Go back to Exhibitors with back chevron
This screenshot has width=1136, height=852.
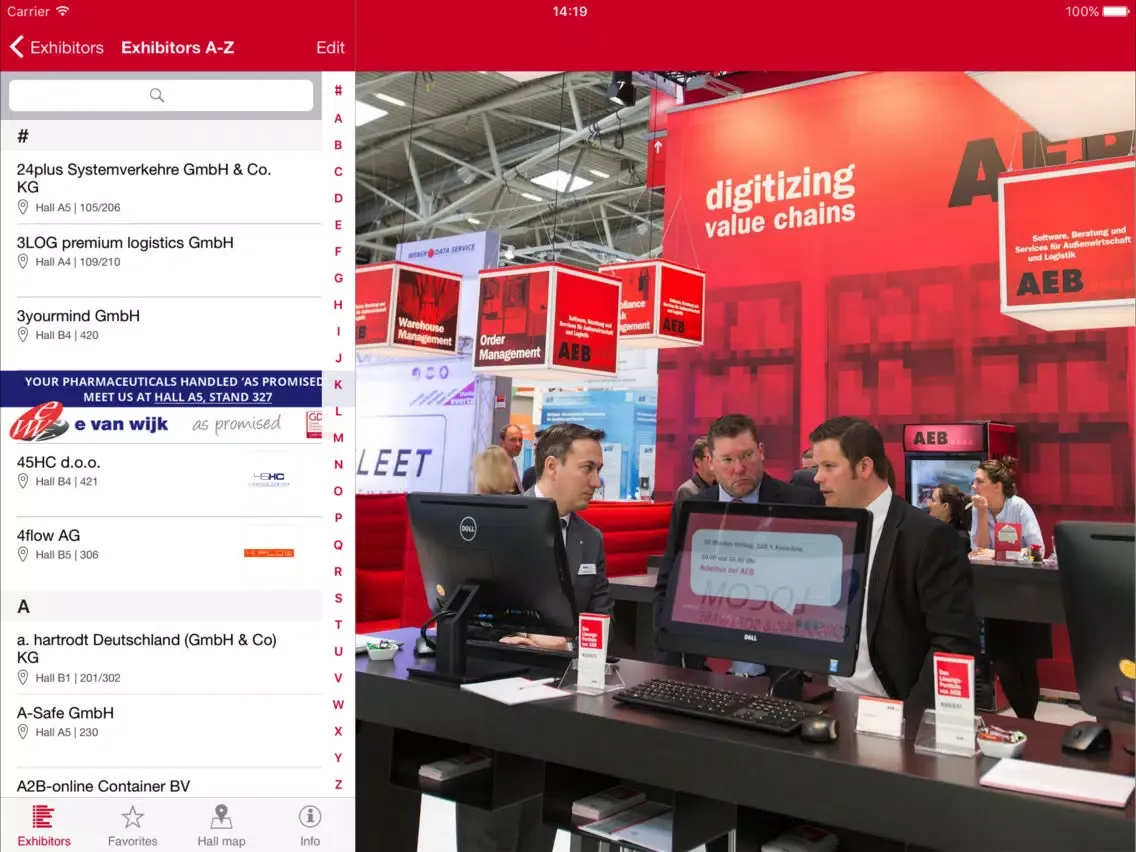[57, 47]
